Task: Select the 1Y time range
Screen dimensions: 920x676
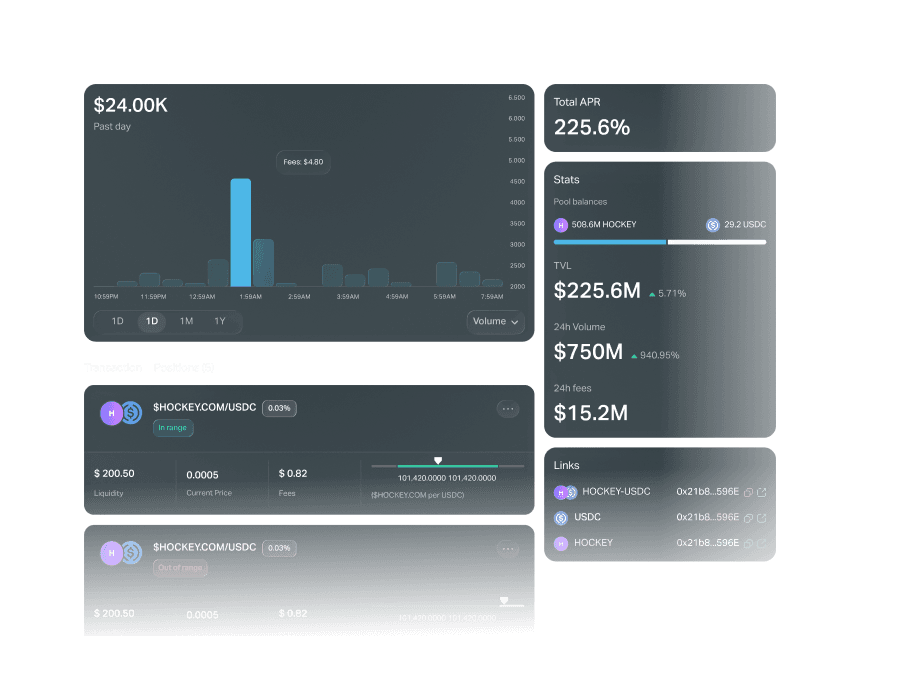Action: 220,322
